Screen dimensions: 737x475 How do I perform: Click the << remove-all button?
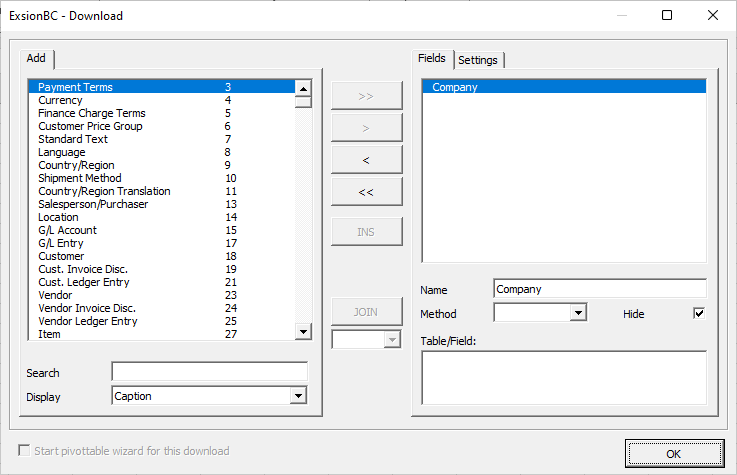point(367,192)
